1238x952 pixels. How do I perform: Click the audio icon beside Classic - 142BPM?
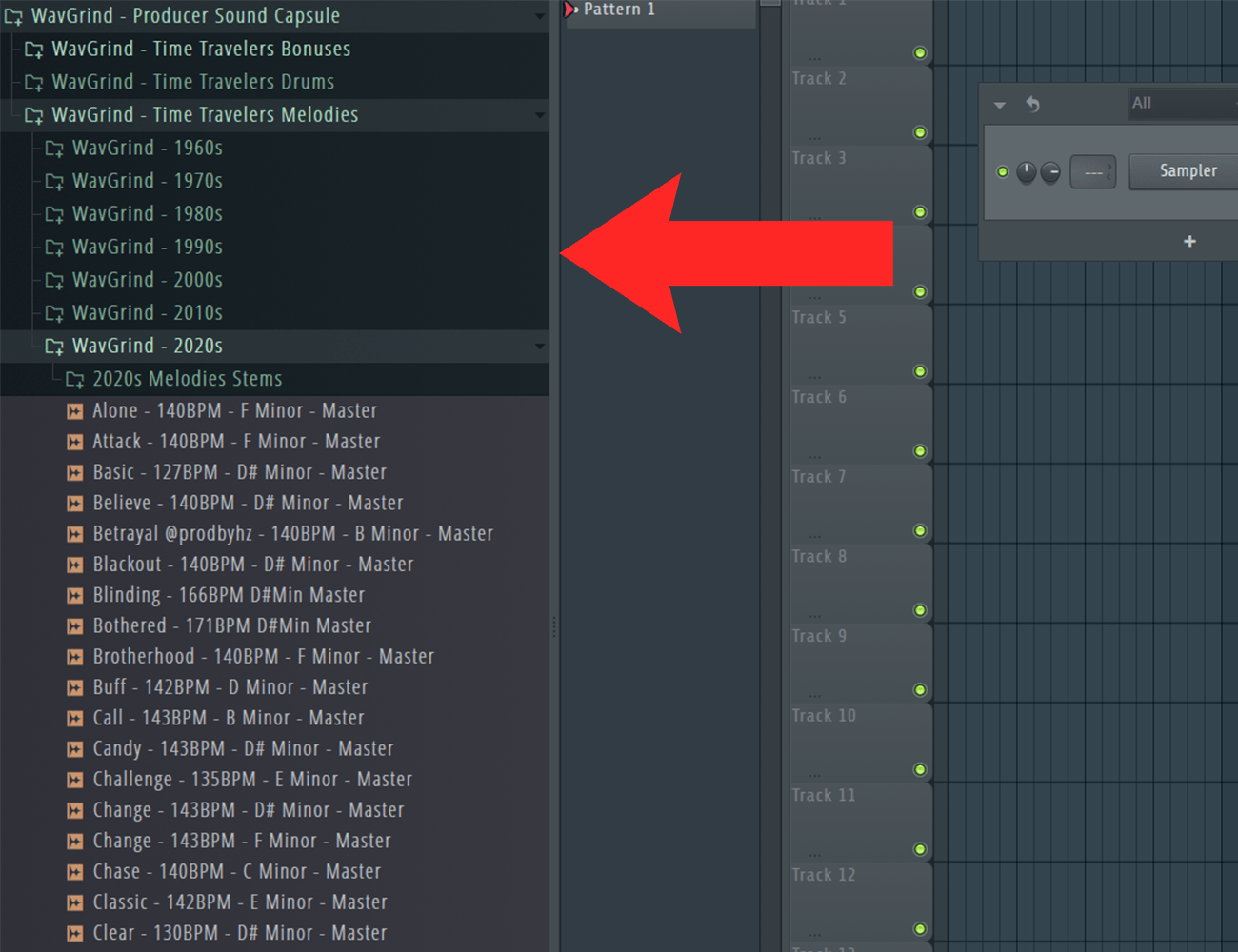pyautogui.click(x=74, y=902)
